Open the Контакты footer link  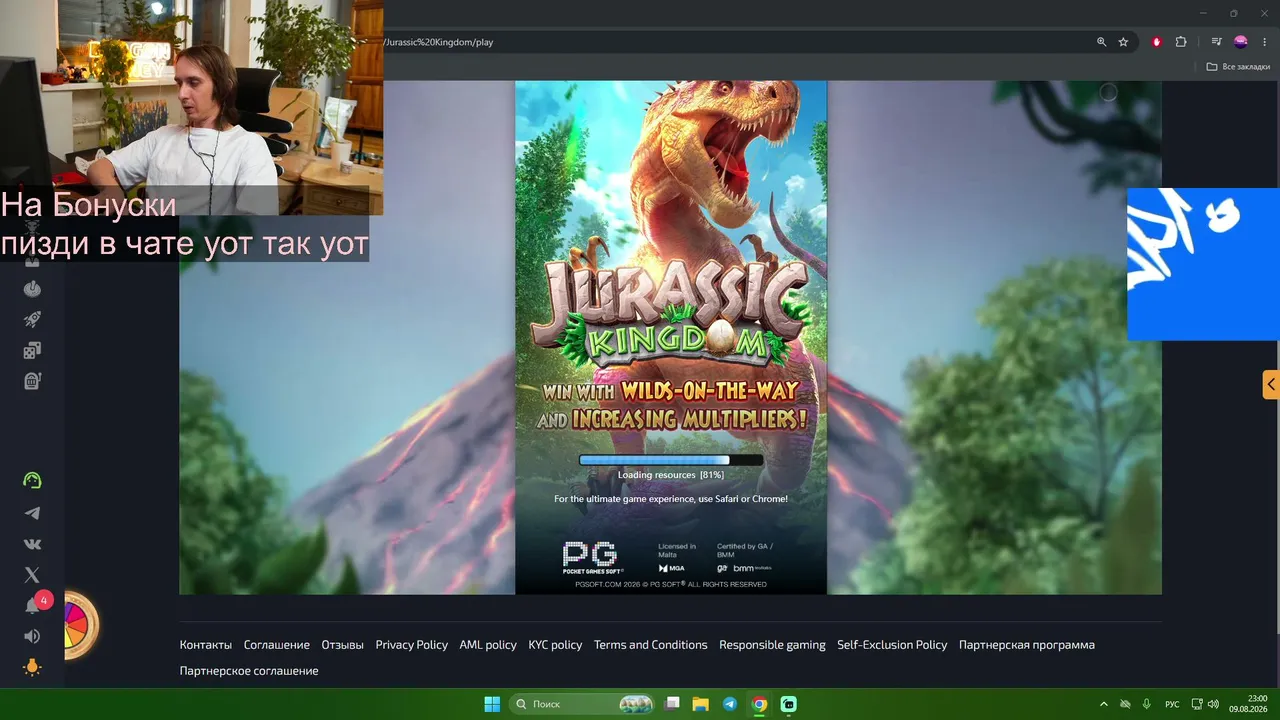tap(206, 645)
